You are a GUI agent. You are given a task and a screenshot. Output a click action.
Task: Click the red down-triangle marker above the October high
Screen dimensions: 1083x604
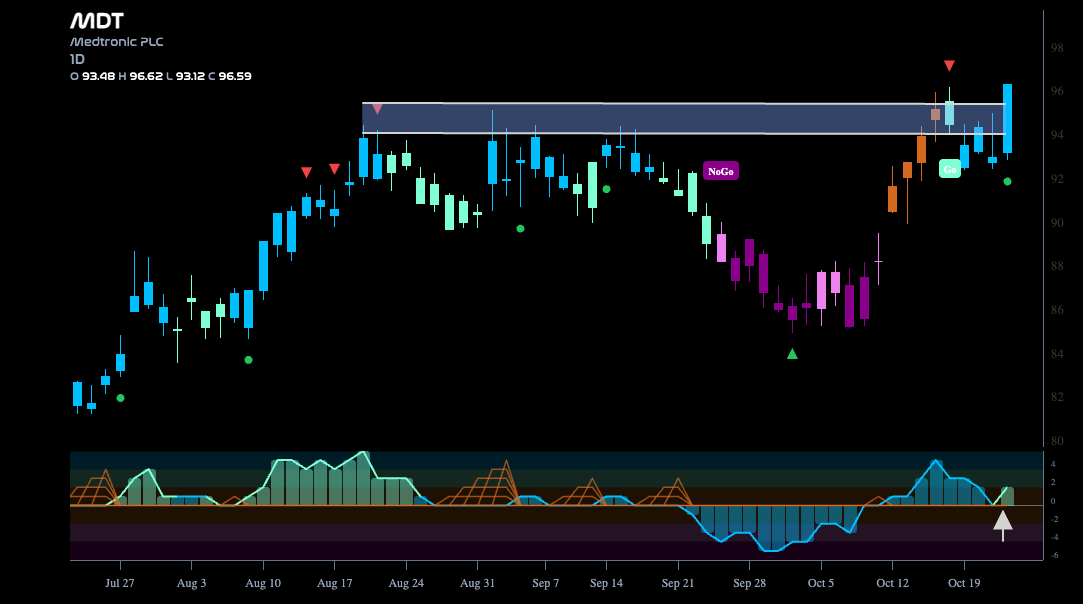click(x=949, y=66)
